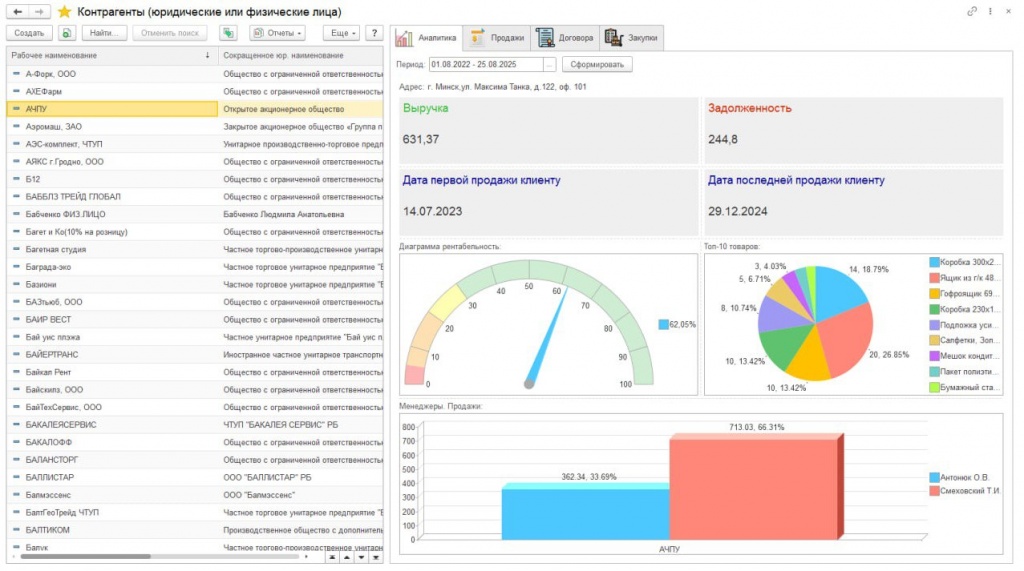Click the green tag icon in the toolbar
The image size is (1024, 571).
[228, 33]
